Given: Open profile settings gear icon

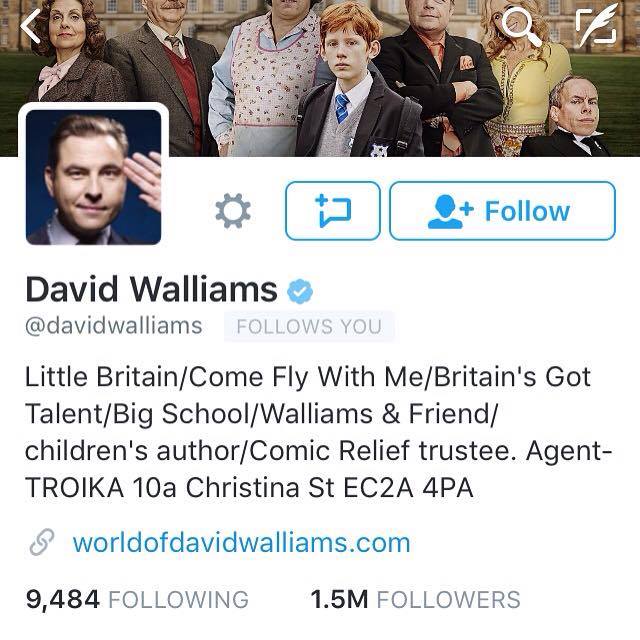Looking at the screenshot, I should click(233, 211).
